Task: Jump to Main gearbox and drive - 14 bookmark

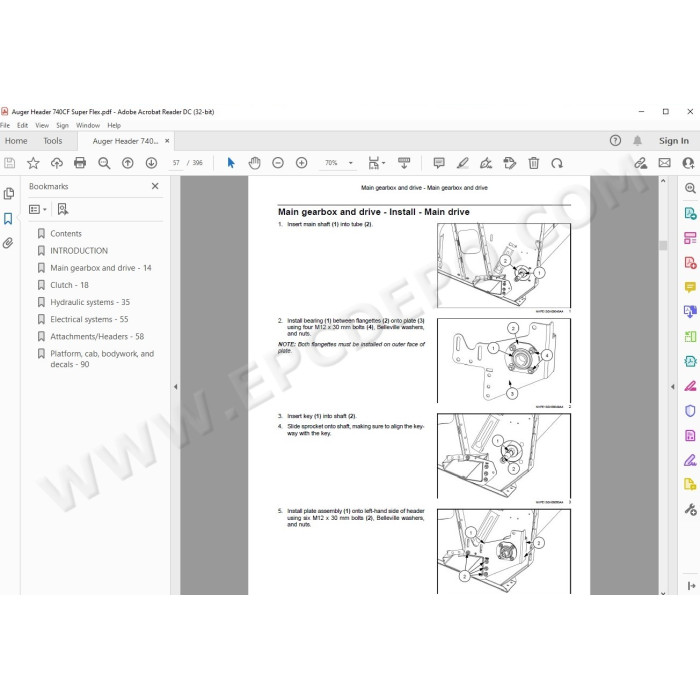Action: 100,268
